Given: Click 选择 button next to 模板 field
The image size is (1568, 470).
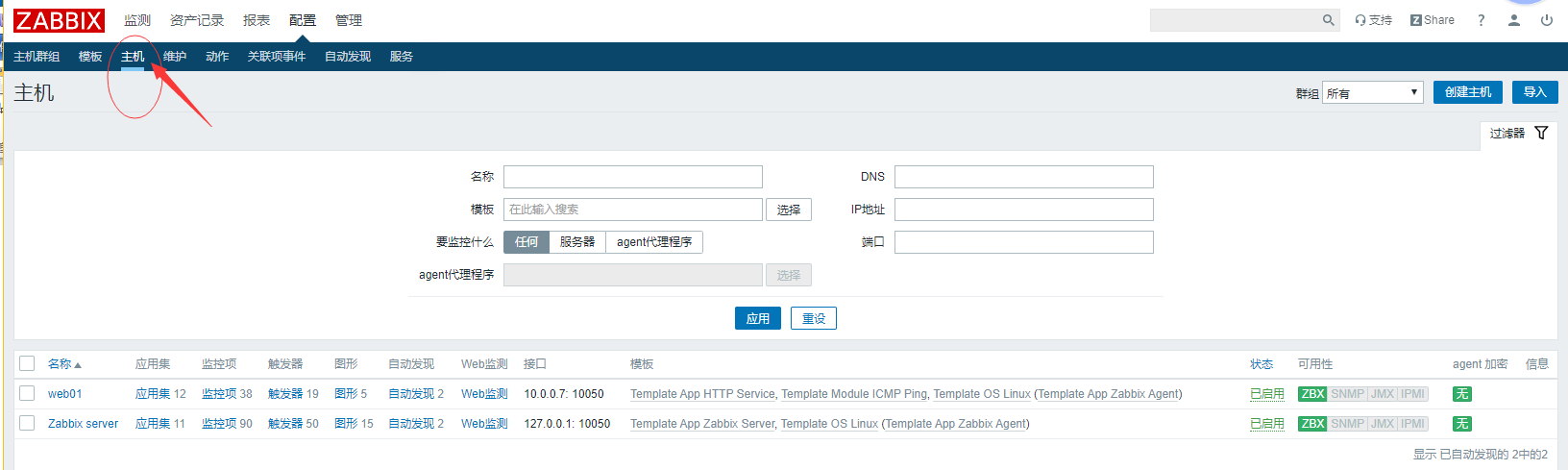Looking at the screenshot, I should point(789,210).
